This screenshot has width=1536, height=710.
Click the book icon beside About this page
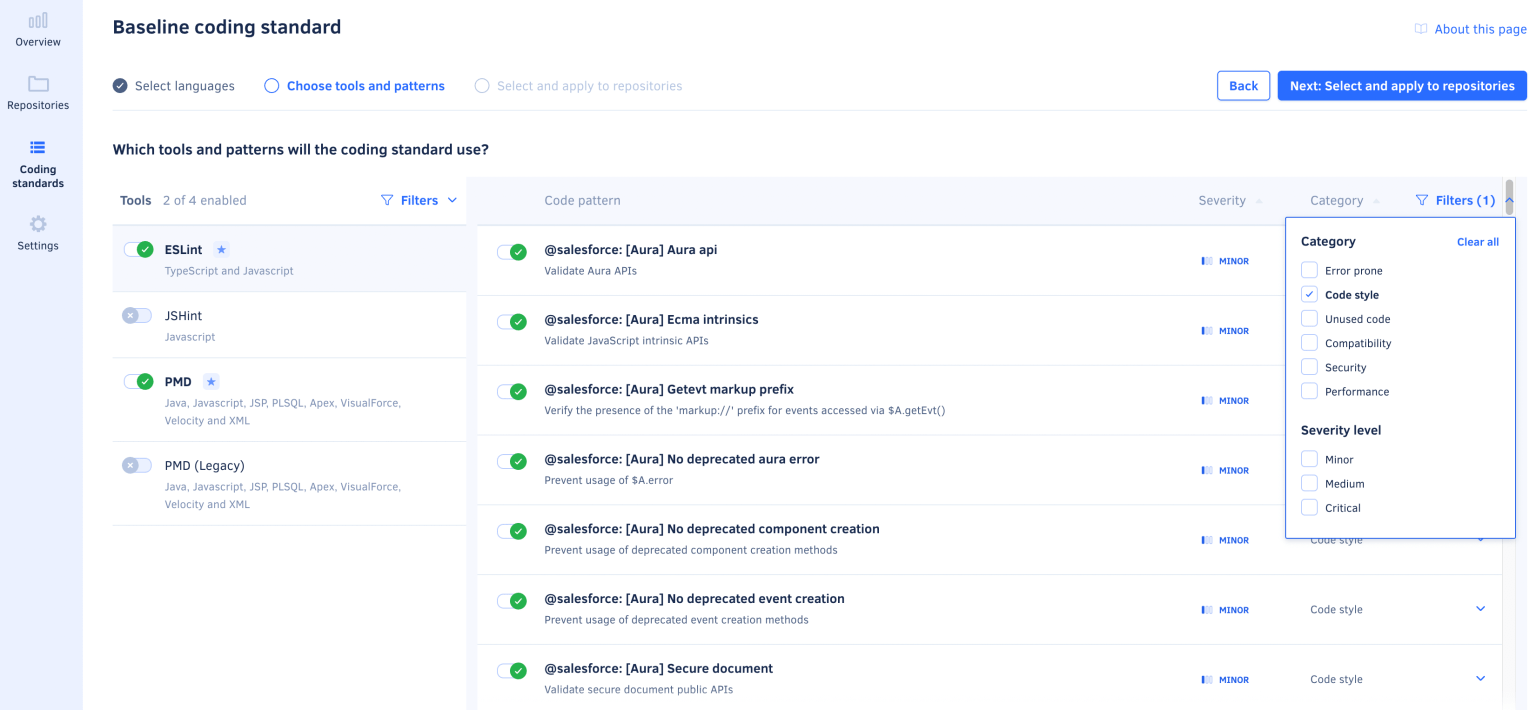click(1421, 29)
